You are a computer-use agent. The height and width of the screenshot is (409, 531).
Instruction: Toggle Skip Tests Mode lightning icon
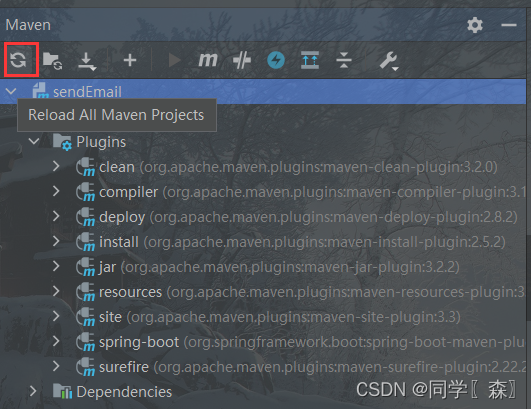[276, 60]
